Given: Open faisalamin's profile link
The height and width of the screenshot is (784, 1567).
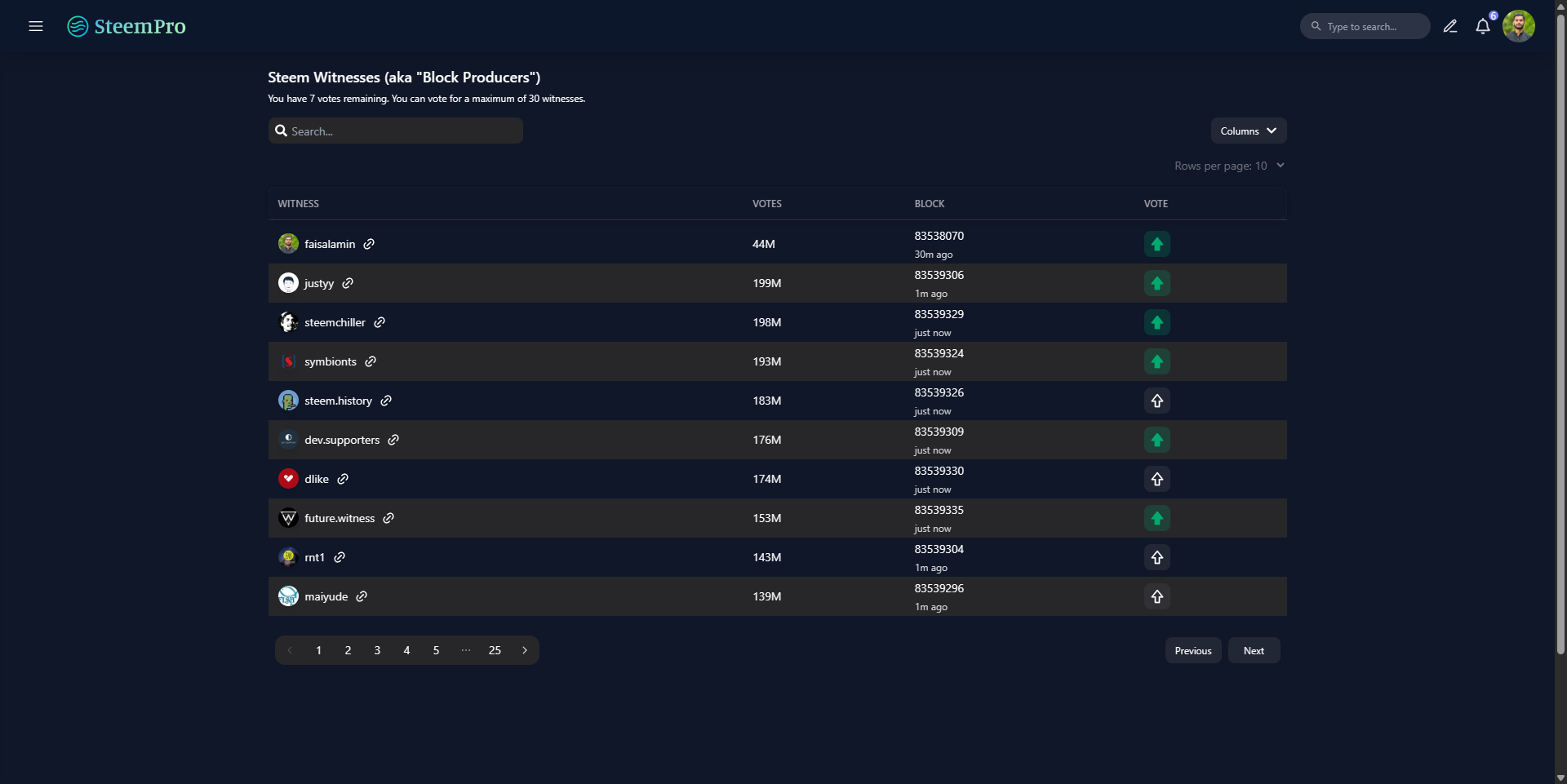Looking at the screenshot, I should coord(330,244).
